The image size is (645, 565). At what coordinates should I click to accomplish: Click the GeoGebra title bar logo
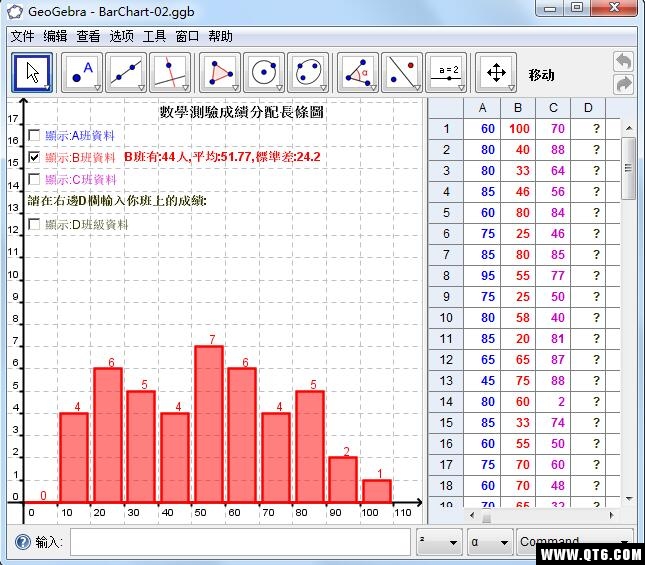15,11
